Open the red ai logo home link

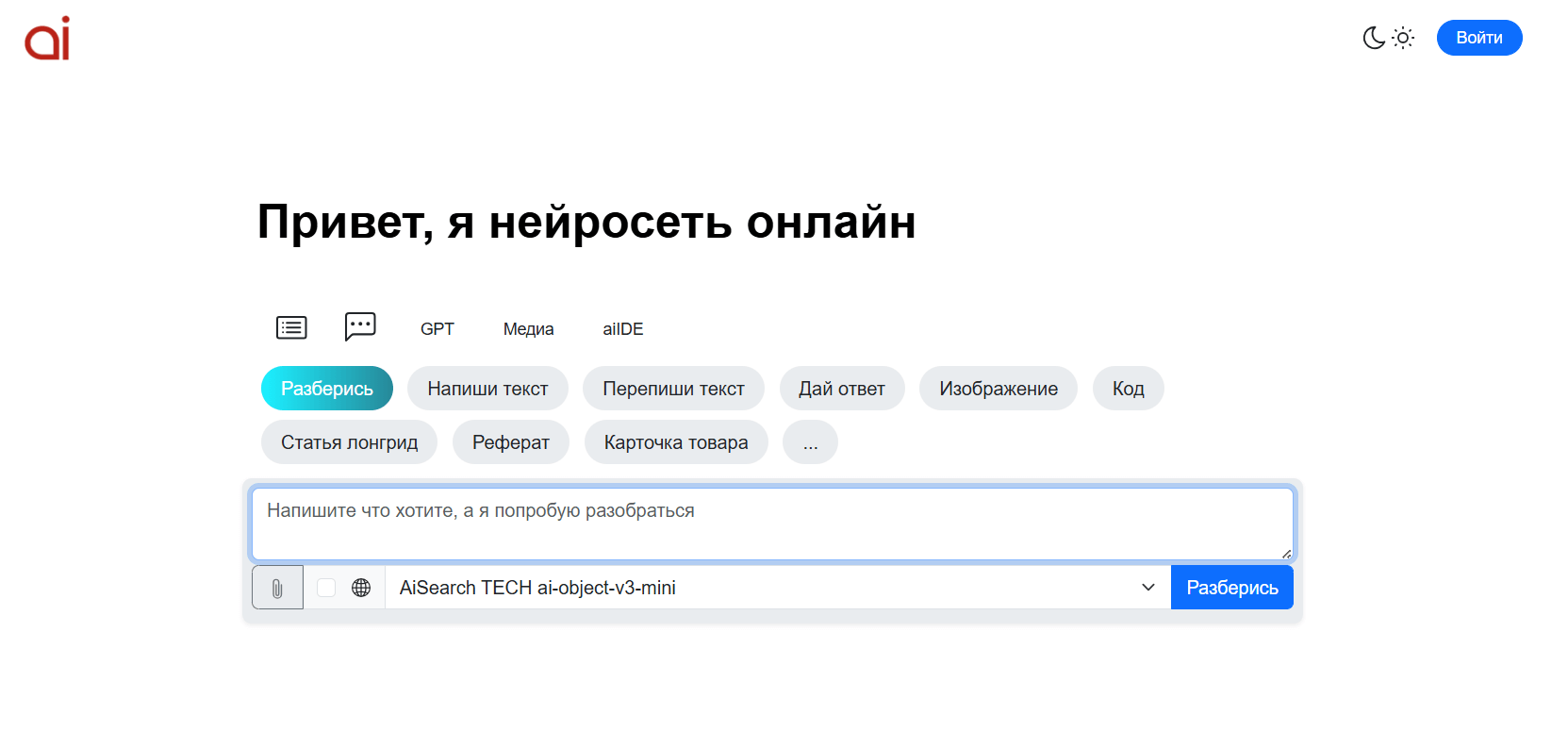[x=47, y=38]
